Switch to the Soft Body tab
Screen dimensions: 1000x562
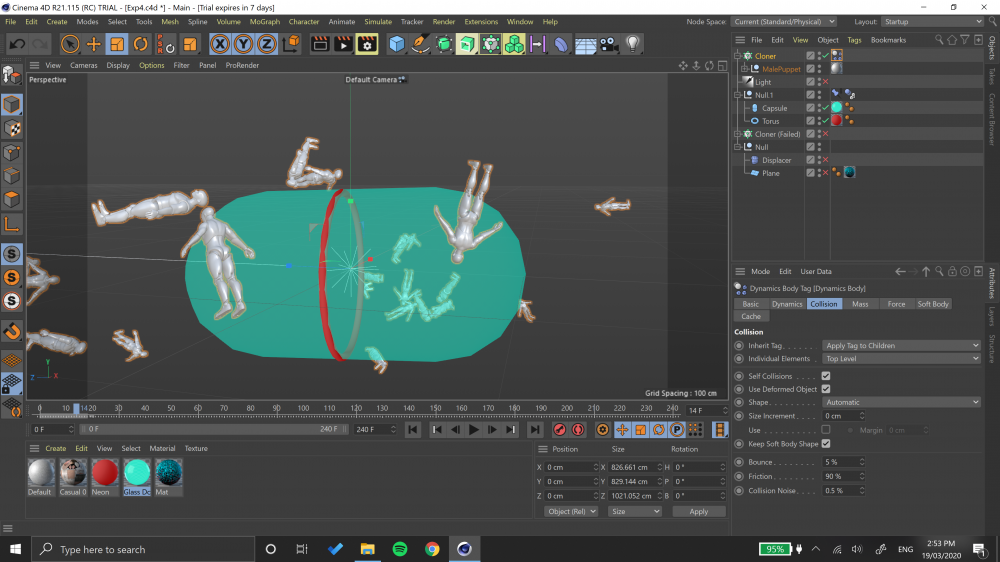(932, 304)
